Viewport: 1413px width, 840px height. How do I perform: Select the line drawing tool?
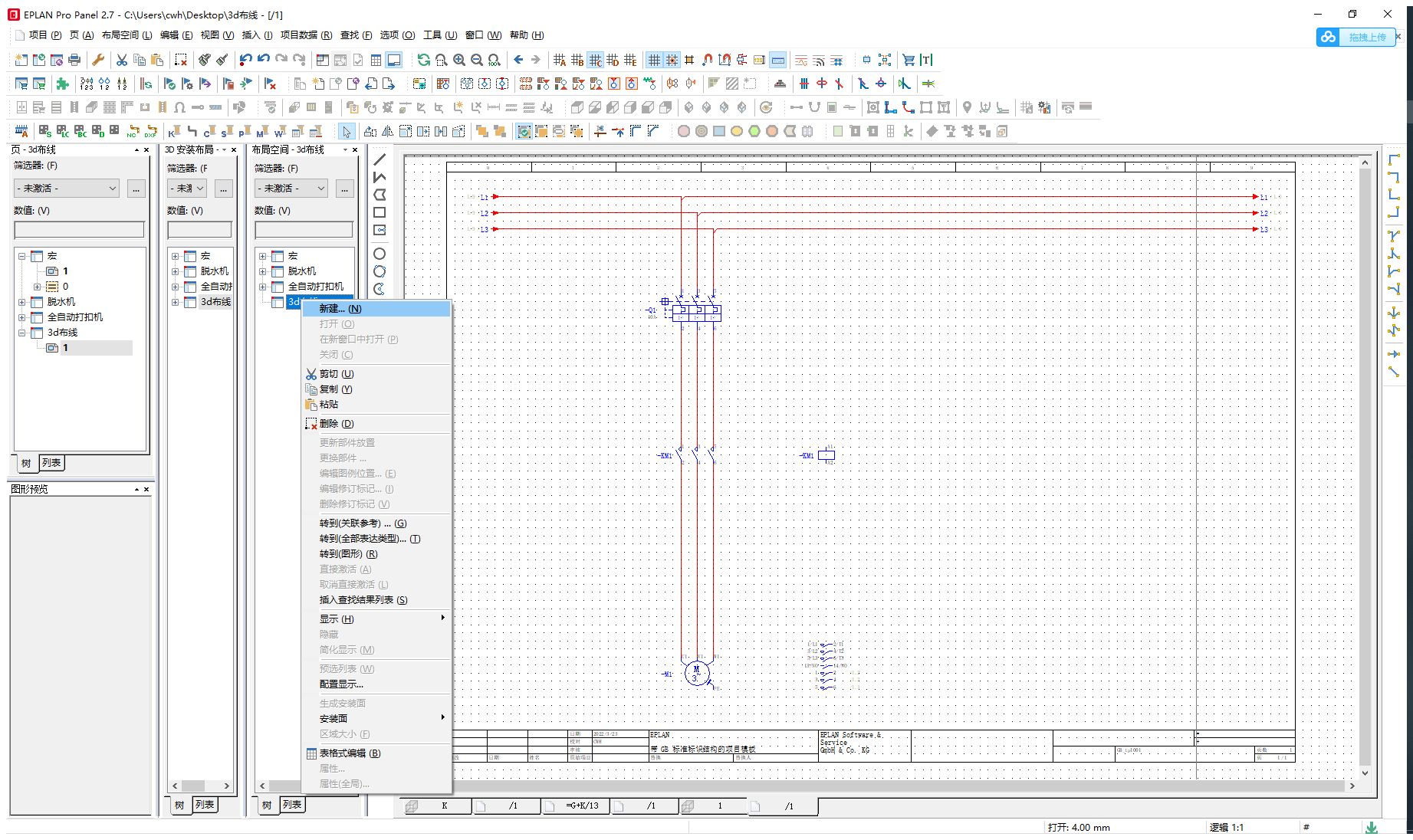(x=380, y=159)
